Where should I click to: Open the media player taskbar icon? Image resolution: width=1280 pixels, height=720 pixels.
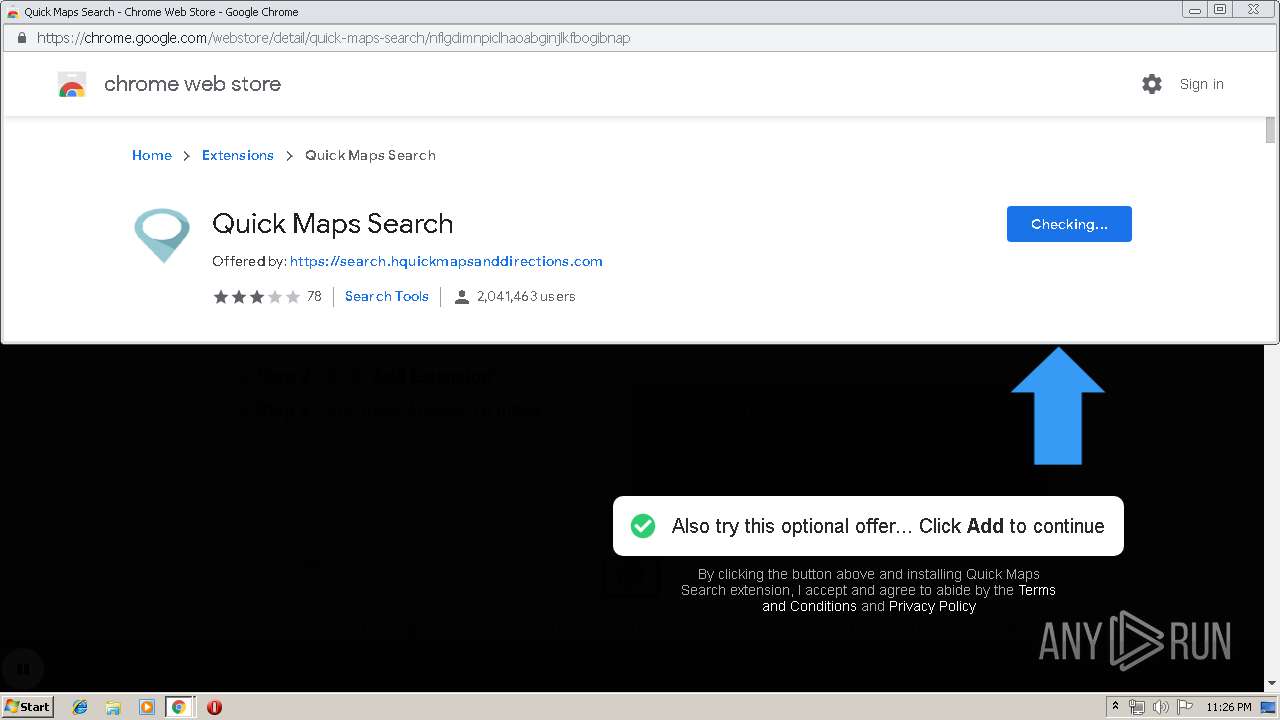pos(146,707)
